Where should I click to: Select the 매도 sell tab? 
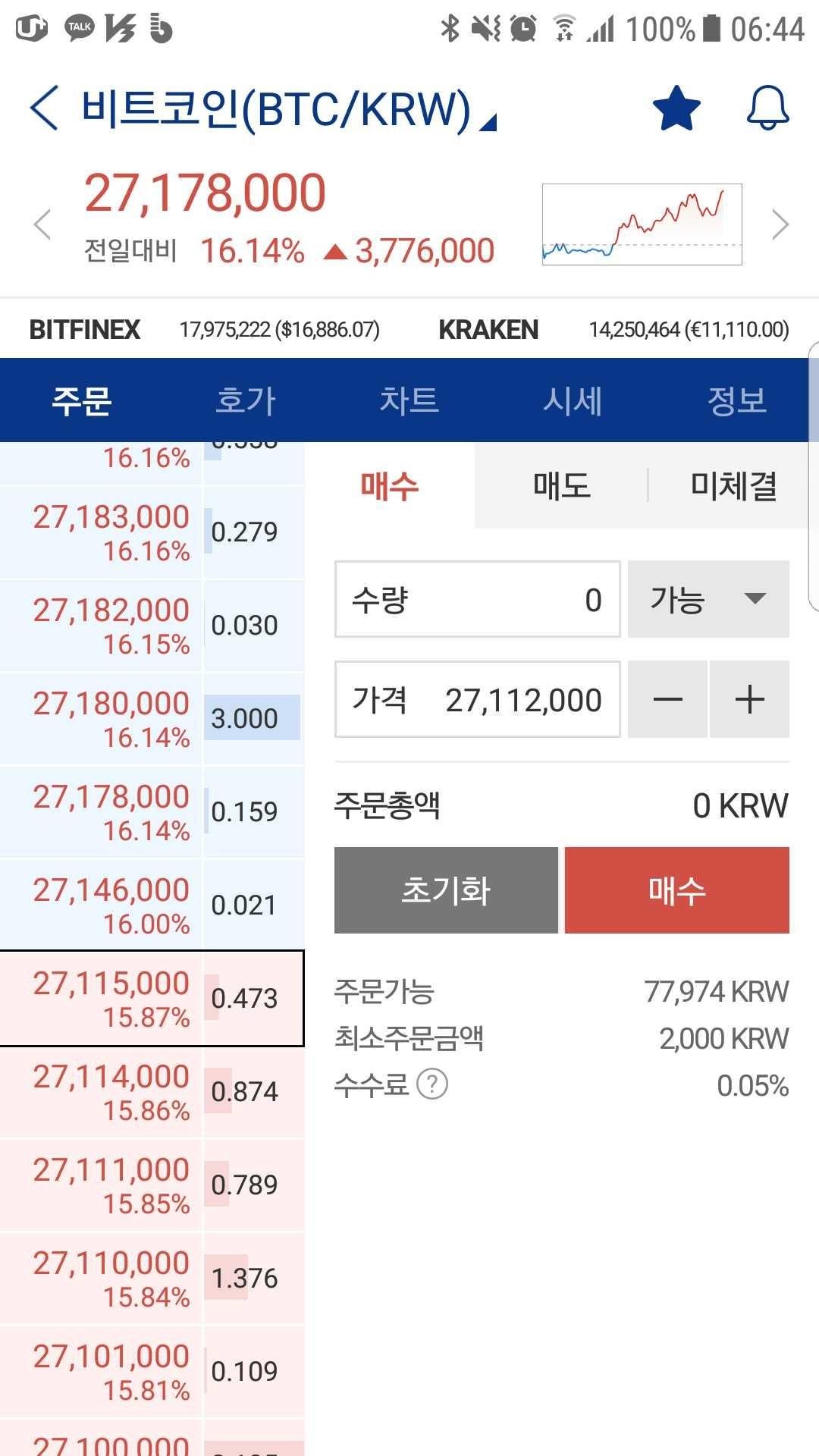(x=561, y=485)
